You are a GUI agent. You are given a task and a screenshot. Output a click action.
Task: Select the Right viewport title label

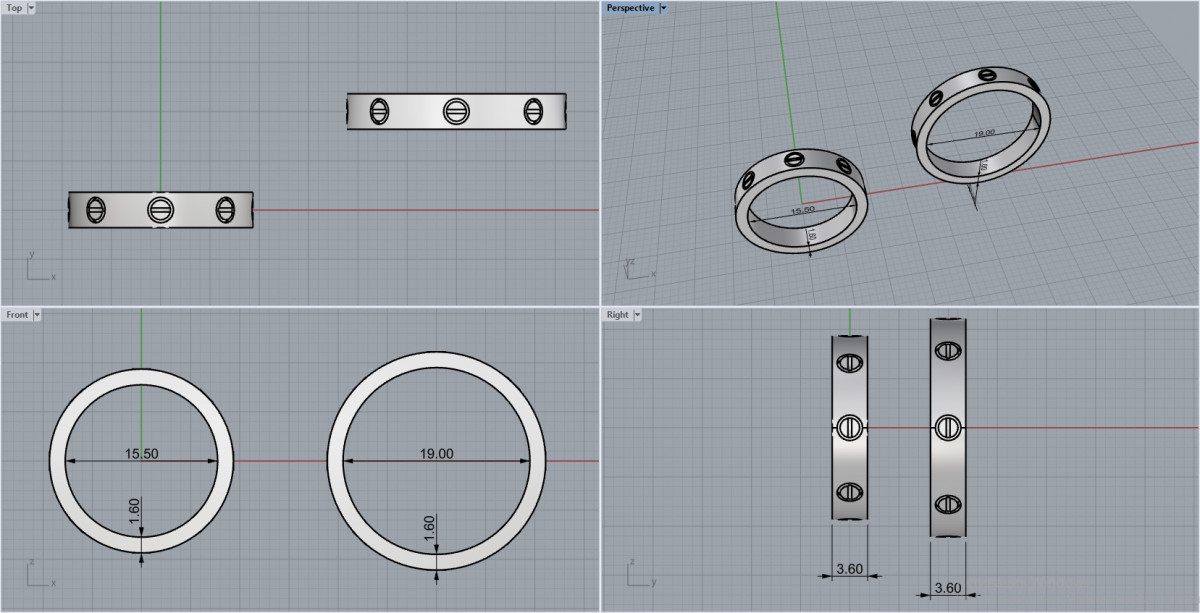[617, 315]
